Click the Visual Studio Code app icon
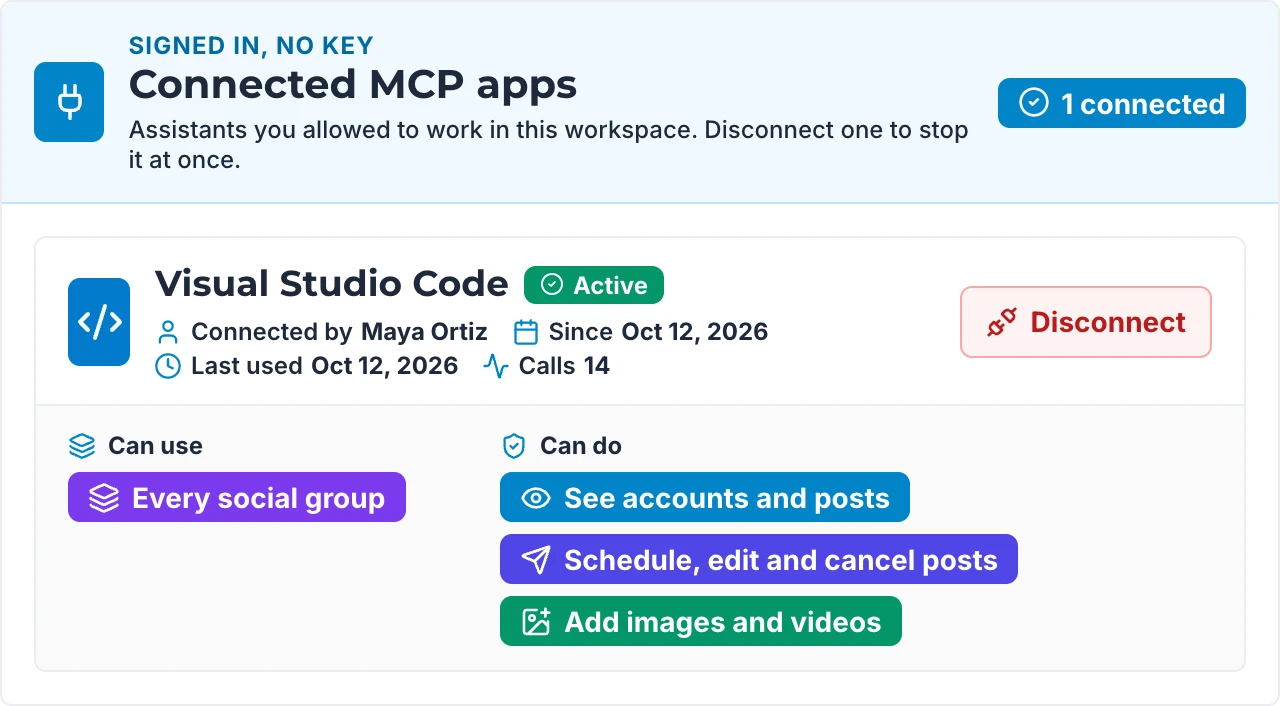Viewport: 1280px width, 706px height. coord(99,322)
